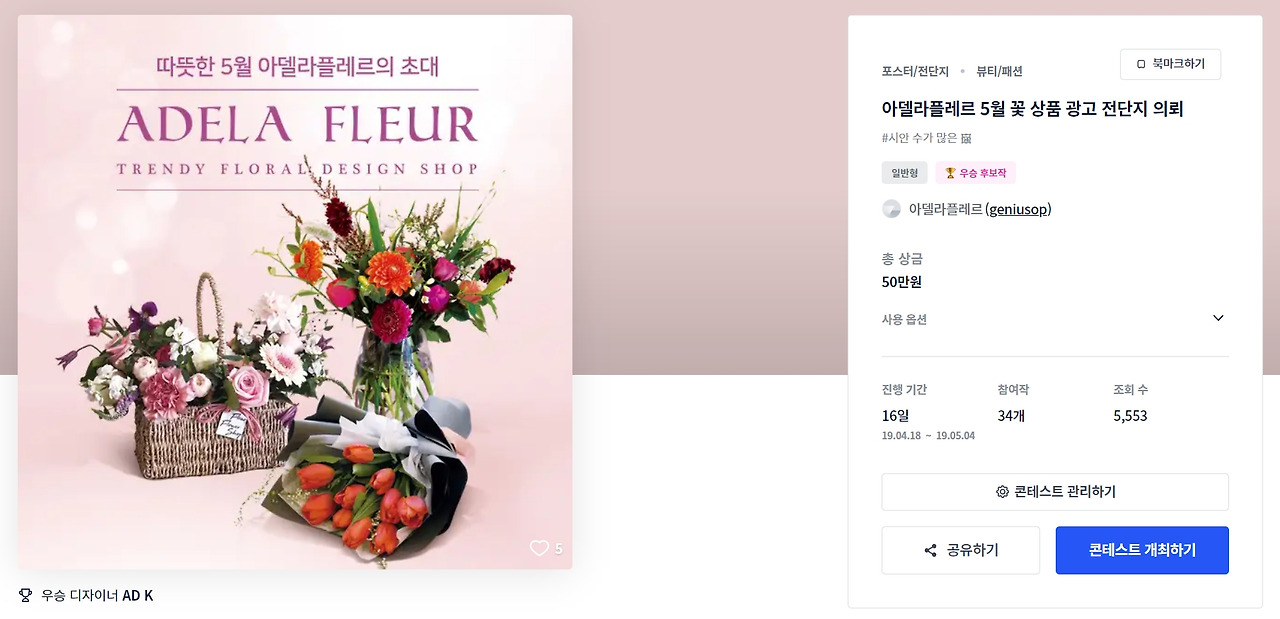This screenshot has height=619, width=1280.
Task: Open the 뷰티/패션 category
Action: 999,71
